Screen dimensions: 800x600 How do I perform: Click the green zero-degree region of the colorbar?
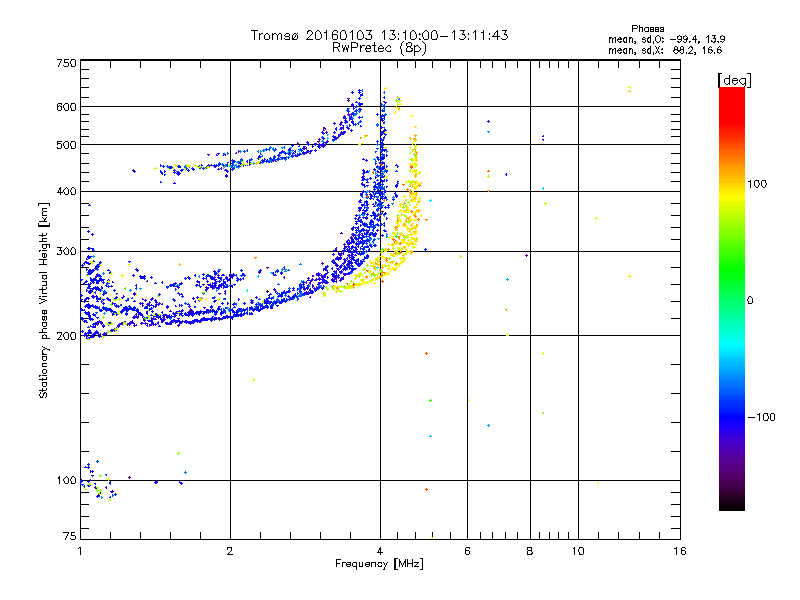pyautogui.click(x=732, y=300)
